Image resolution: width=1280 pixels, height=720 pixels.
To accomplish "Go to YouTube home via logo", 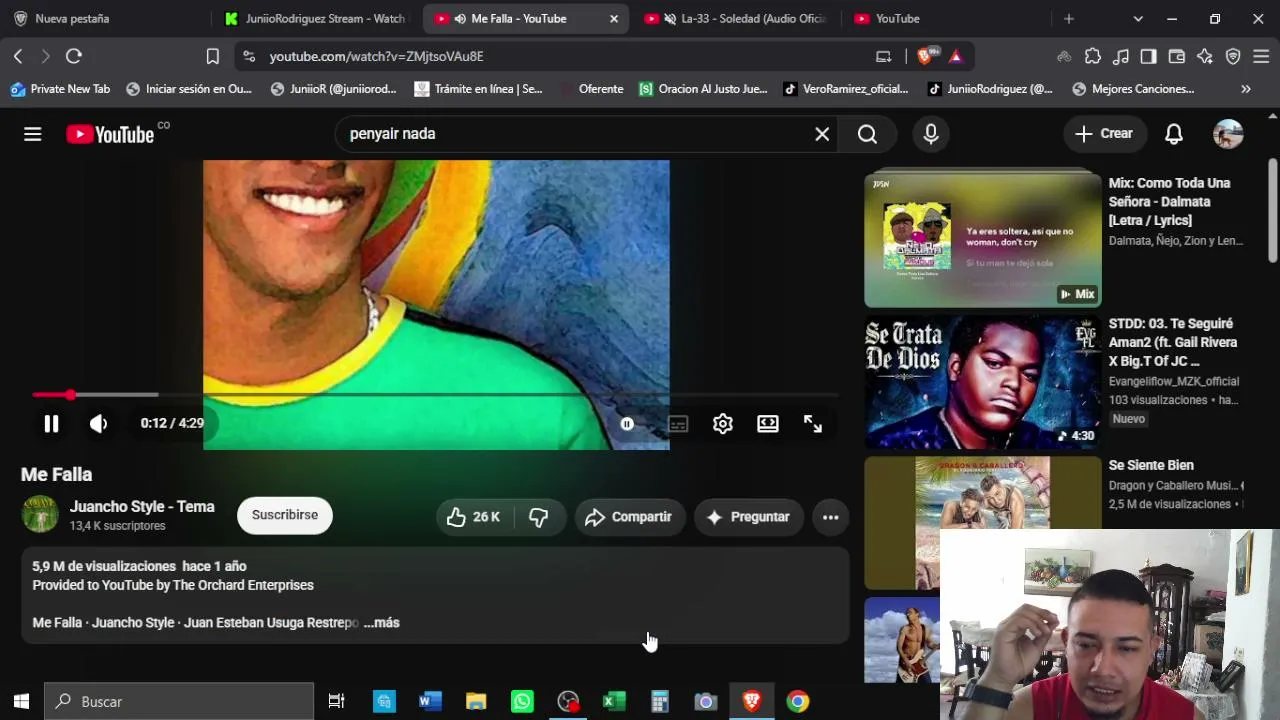I will pos(111,134).
